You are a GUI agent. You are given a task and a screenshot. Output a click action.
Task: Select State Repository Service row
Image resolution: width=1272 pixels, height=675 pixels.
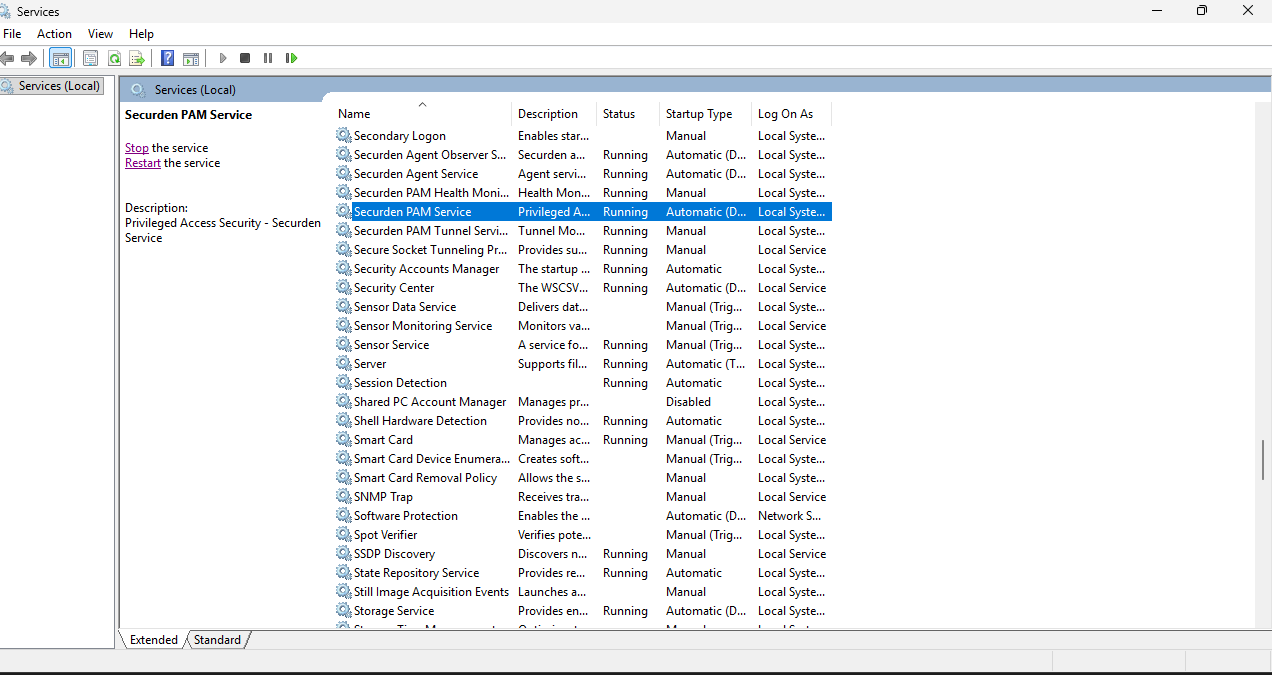pyautogui.click(x=583, y=572)
